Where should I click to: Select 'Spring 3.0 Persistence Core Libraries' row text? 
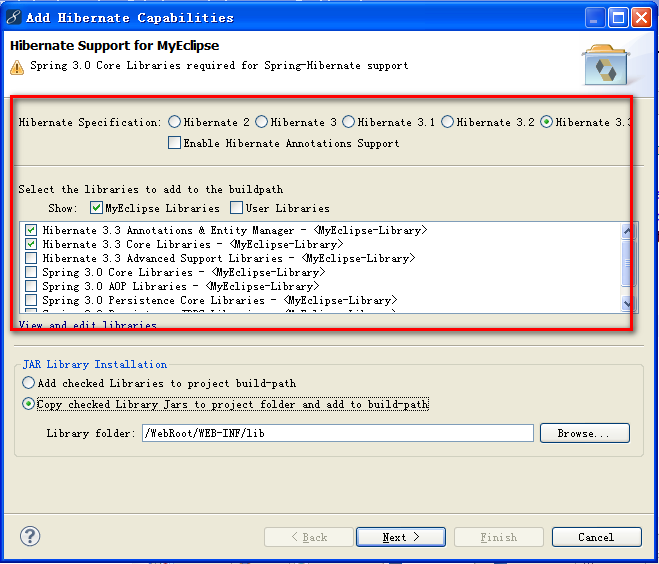tap(220, 300)
